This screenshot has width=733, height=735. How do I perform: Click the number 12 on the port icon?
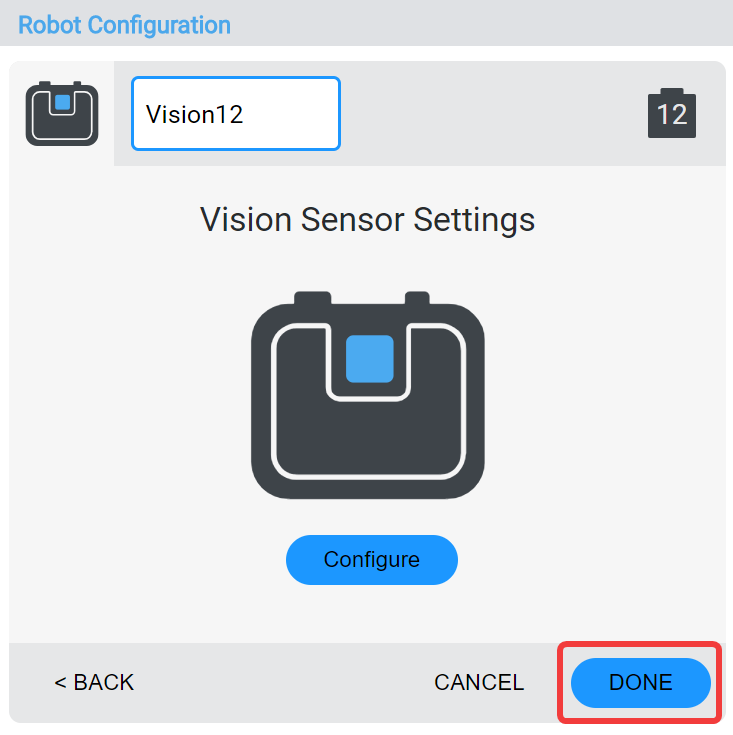point(672,115)
